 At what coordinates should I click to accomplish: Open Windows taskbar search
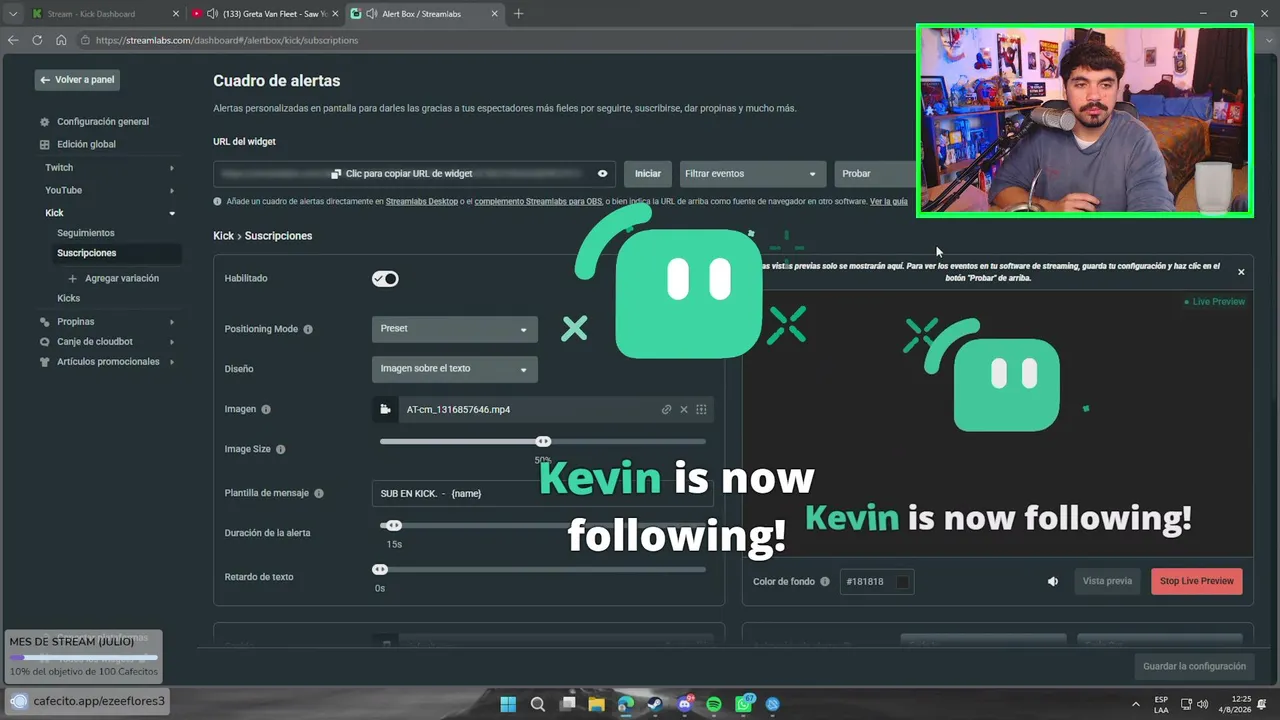(x=538, y=704)
